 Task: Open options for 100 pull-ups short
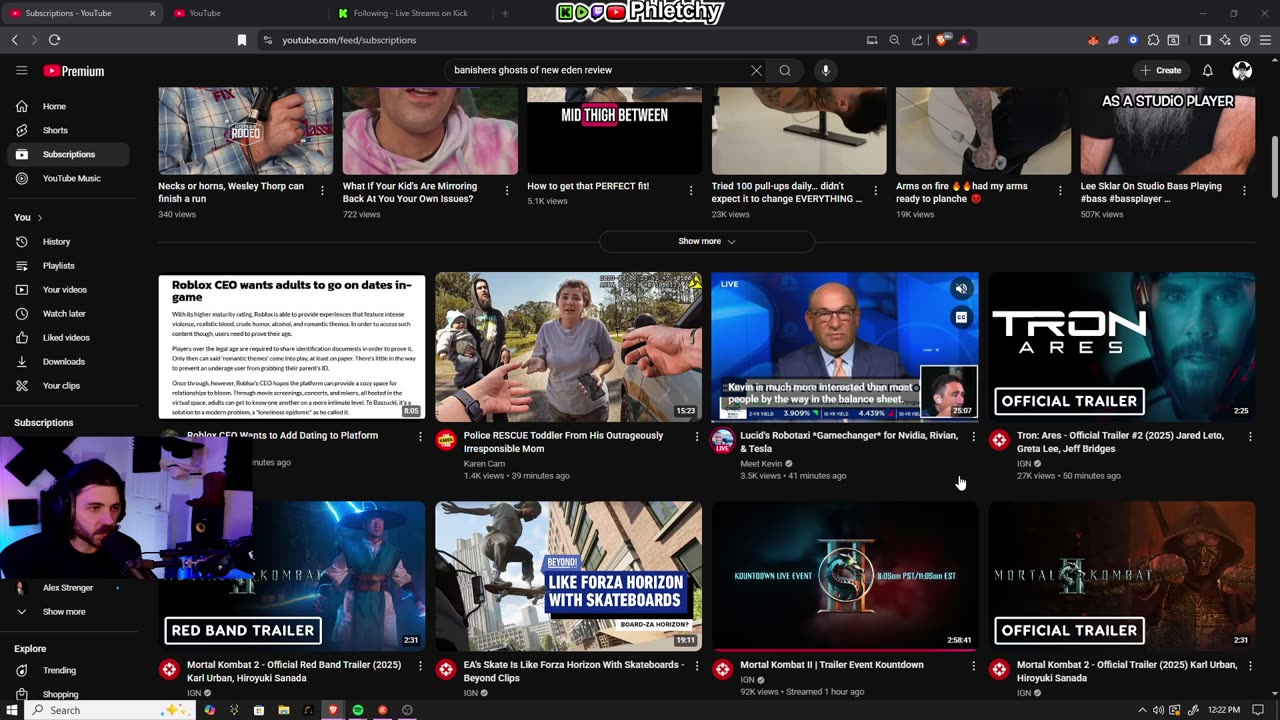876,190
